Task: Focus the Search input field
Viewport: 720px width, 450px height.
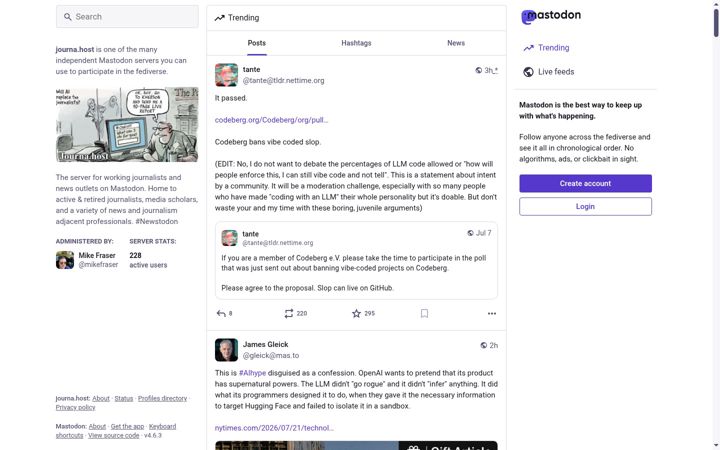Action: click(x=127, y=17)
